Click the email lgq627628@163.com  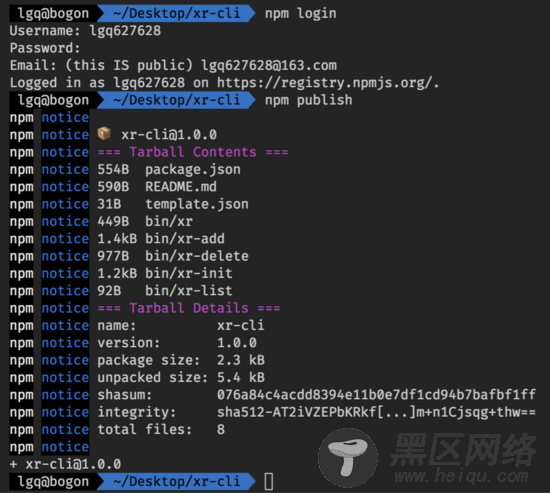[269, 65]
